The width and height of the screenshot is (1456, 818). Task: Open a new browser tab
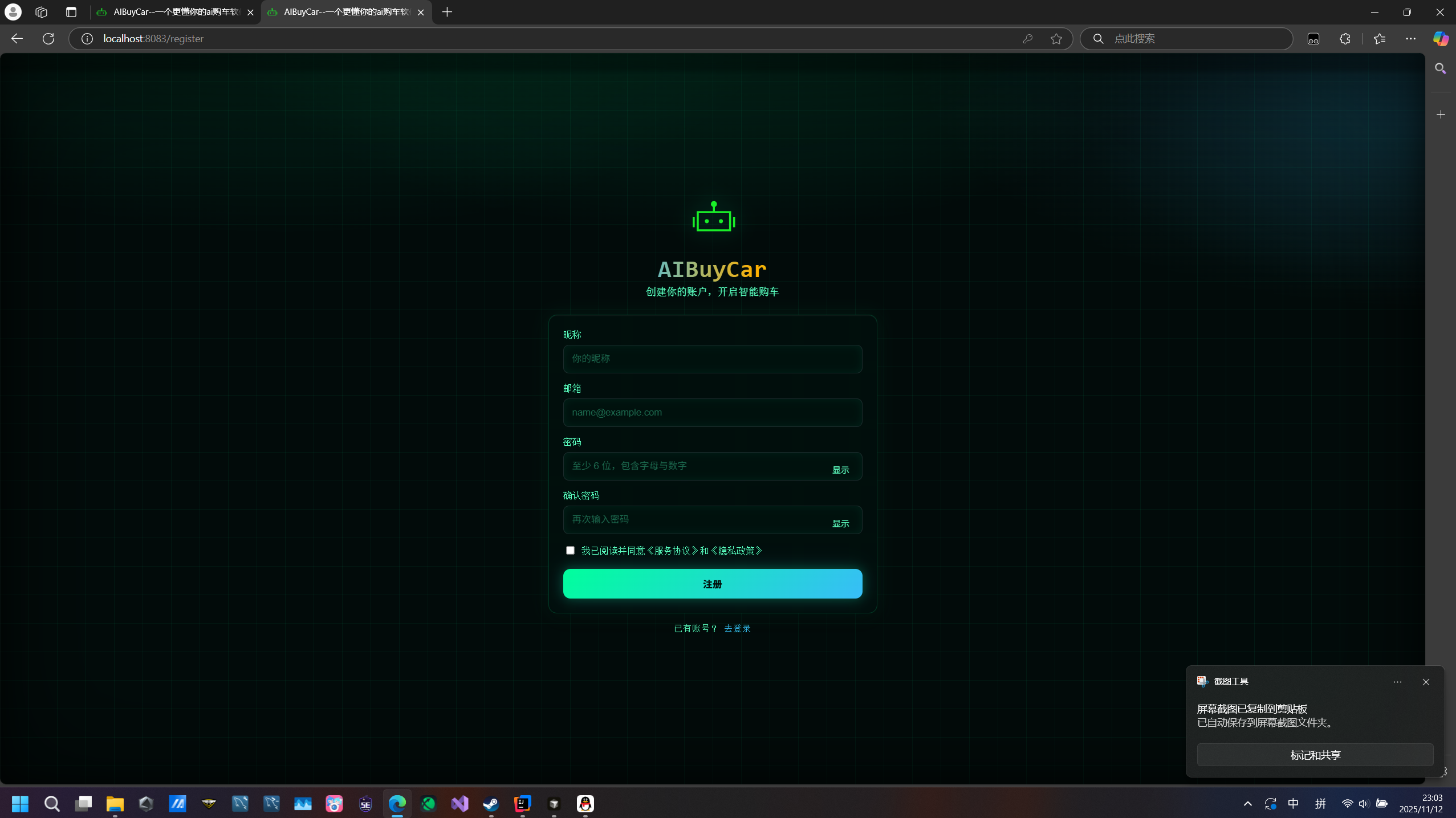pyautogui.click(x=447, y=12)
